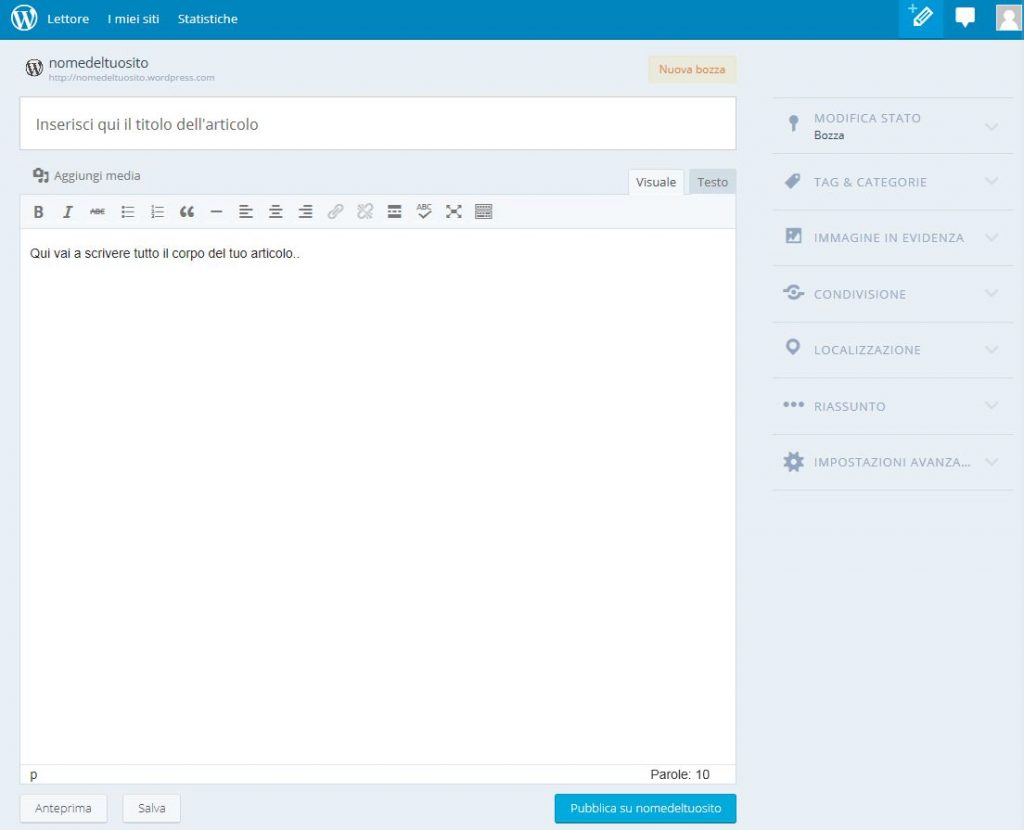Click the picture icon for Immagine in evidenza

(x=793, y=236)
